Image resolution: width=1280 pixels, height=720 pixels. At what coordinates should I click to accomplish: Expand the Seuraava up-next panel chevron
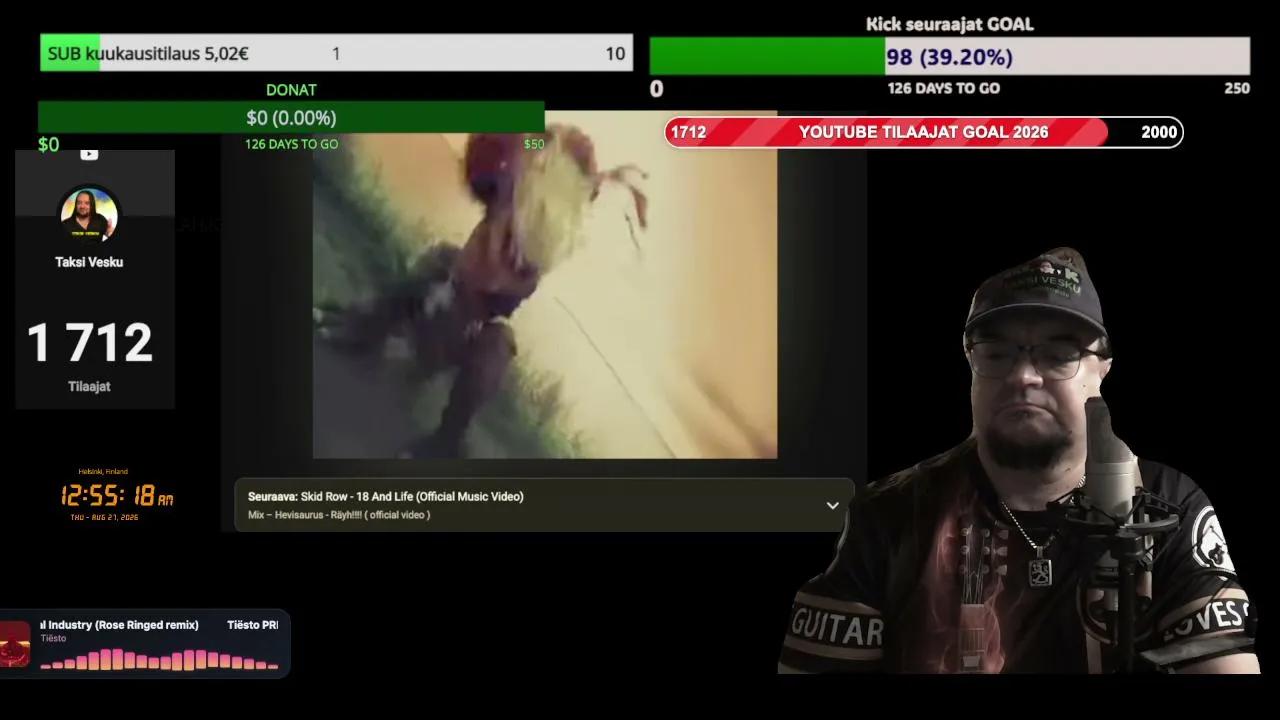tap(832, 505)
